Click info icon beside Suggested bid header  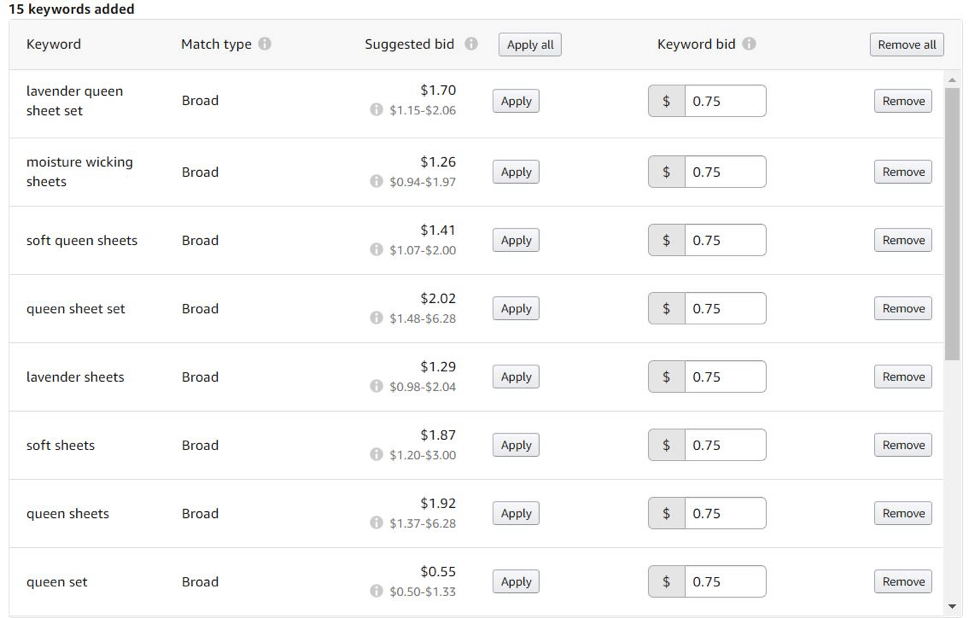pyautogui.click(x=471, y=44)
